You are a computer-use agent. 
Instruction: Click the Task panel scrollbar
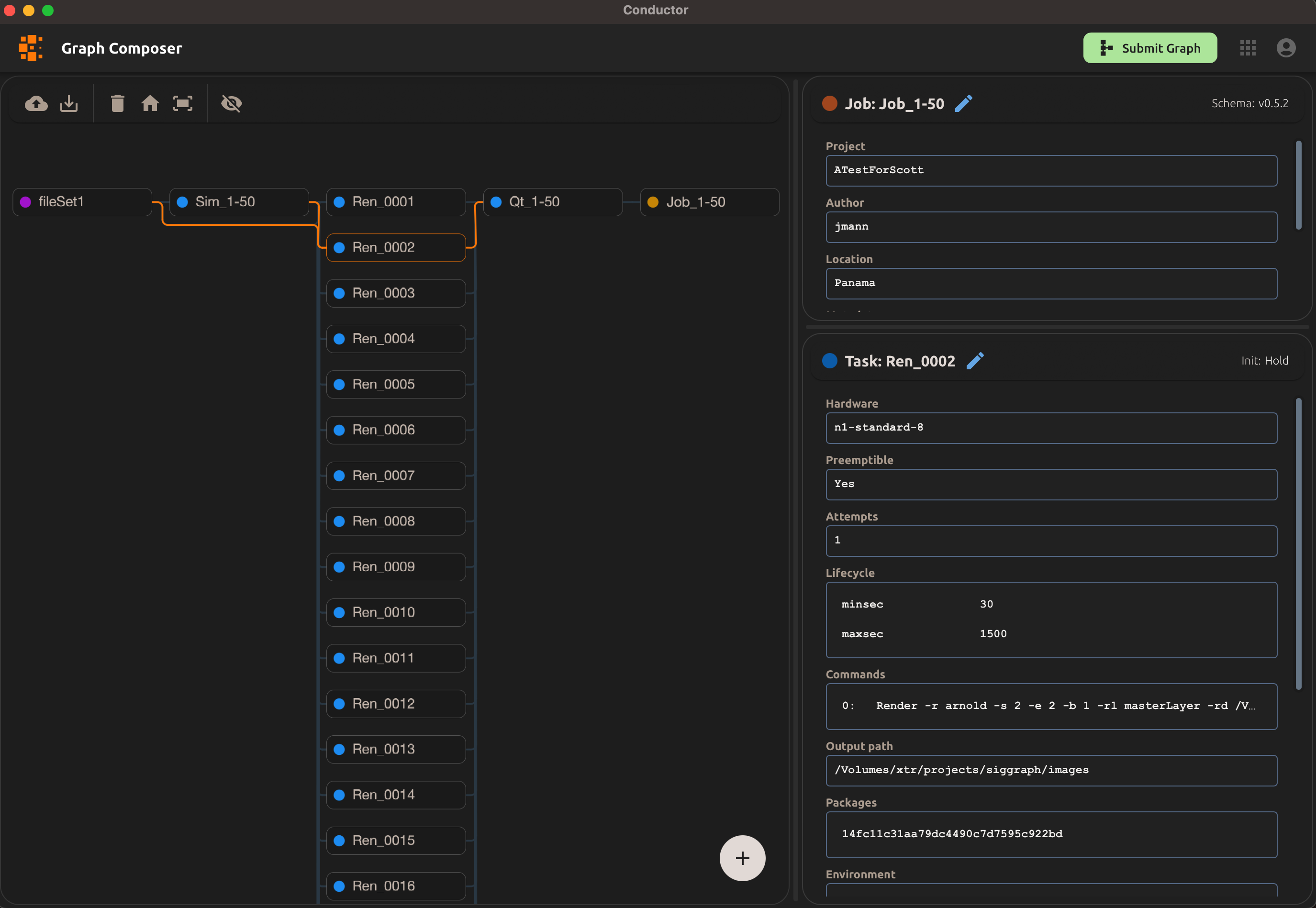(1298, 543)
